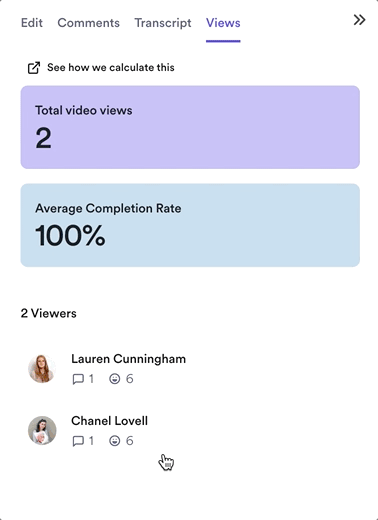
Task: Open See how we calculate this link
Action: coord(111,67)
